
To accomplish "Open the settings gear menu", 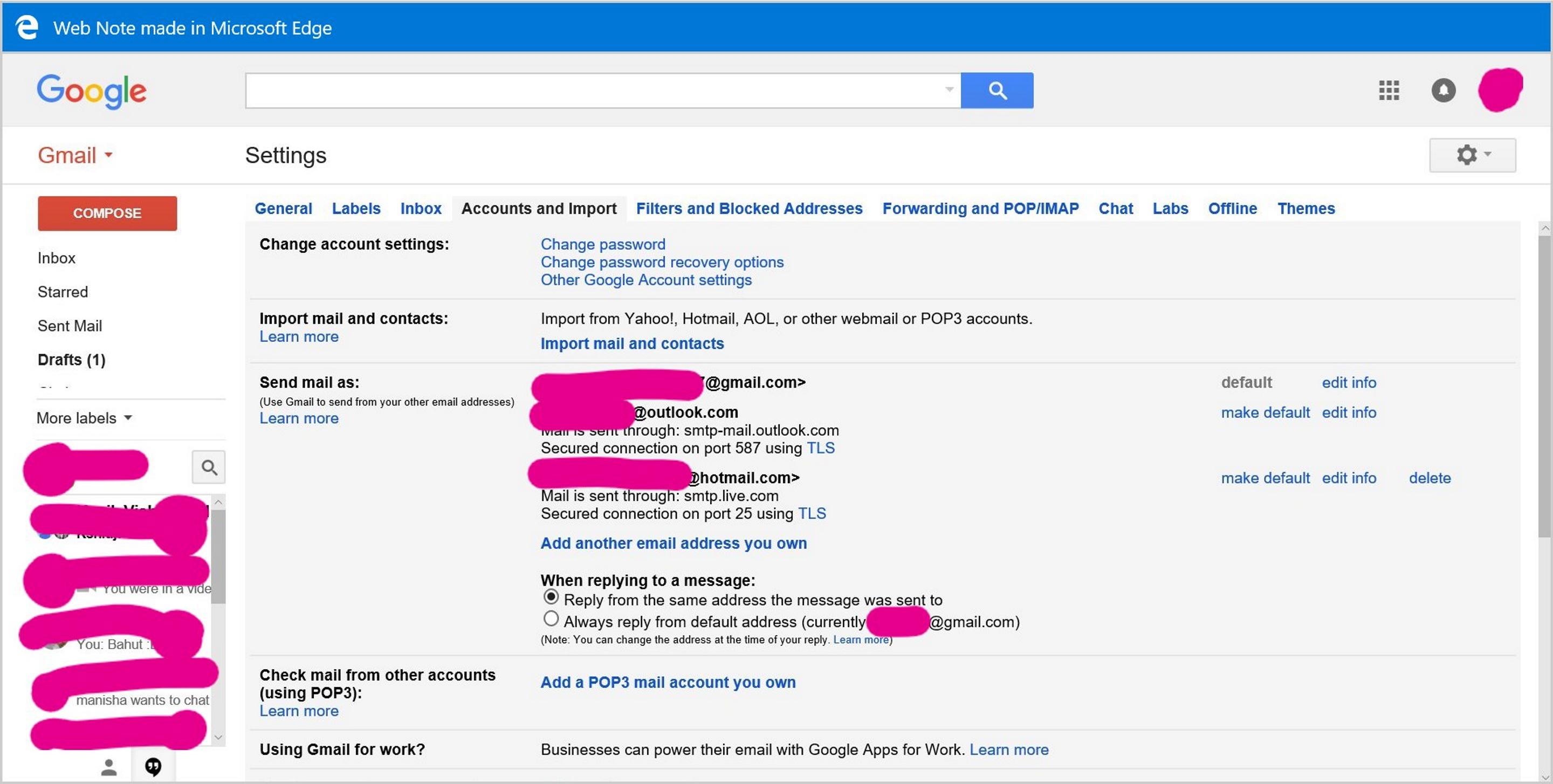I will tap(1472, 155).
